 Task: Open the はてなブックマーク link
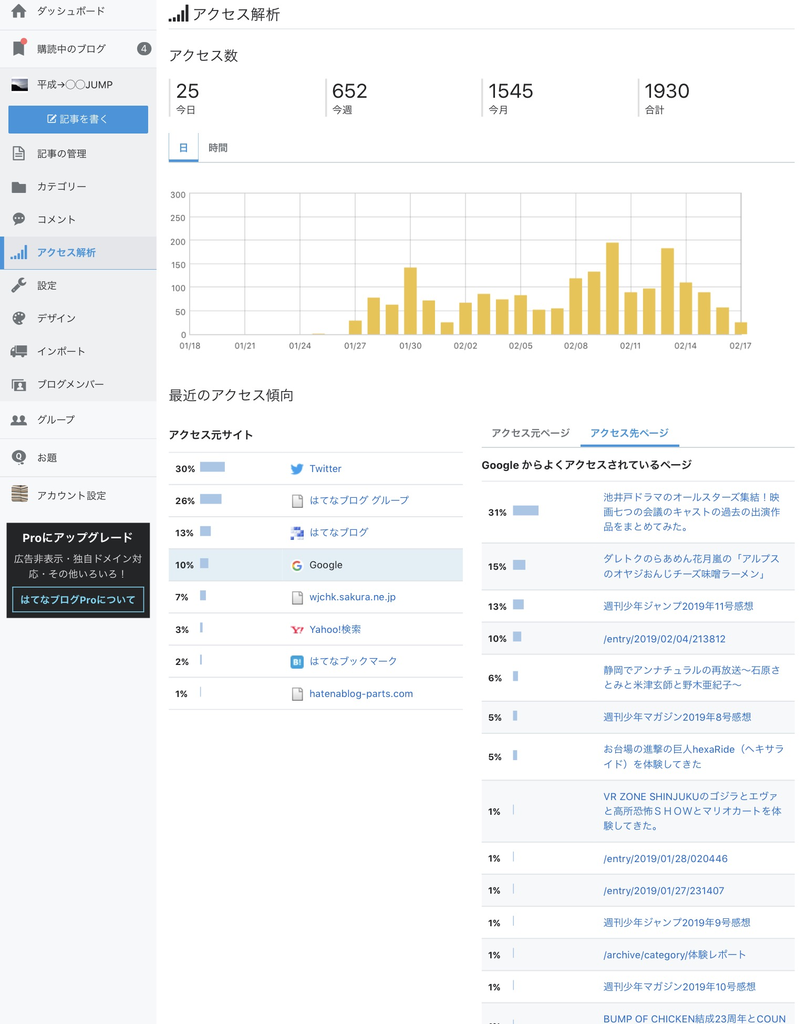tap(353, 662)
